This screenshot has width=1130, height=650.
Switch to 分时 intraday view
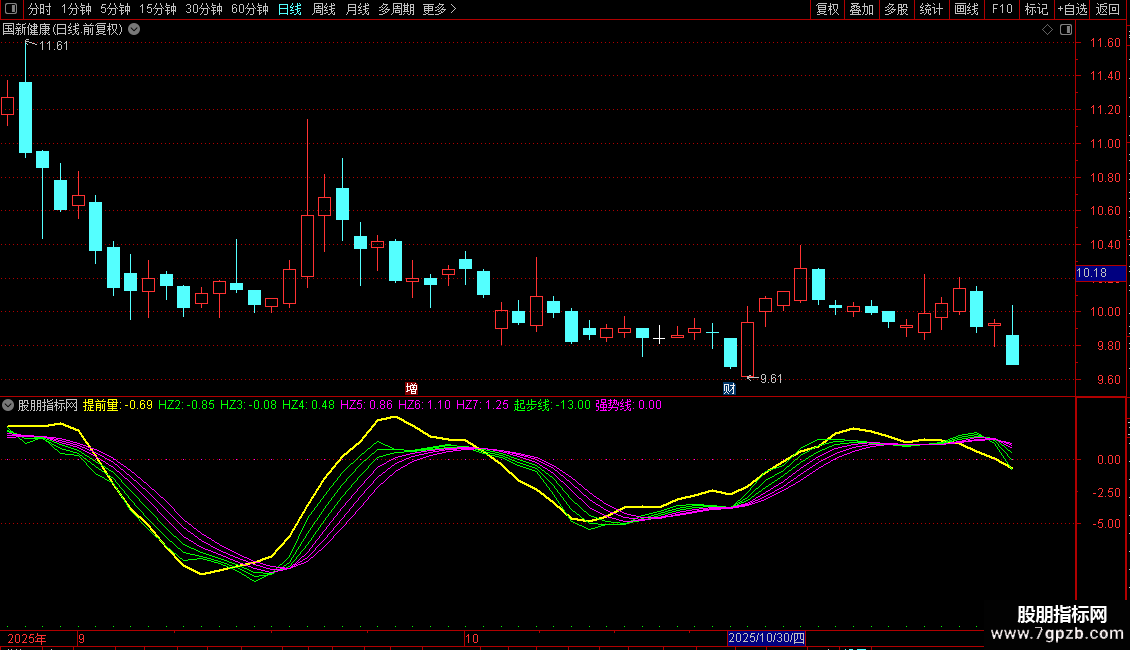pos(40,9)
